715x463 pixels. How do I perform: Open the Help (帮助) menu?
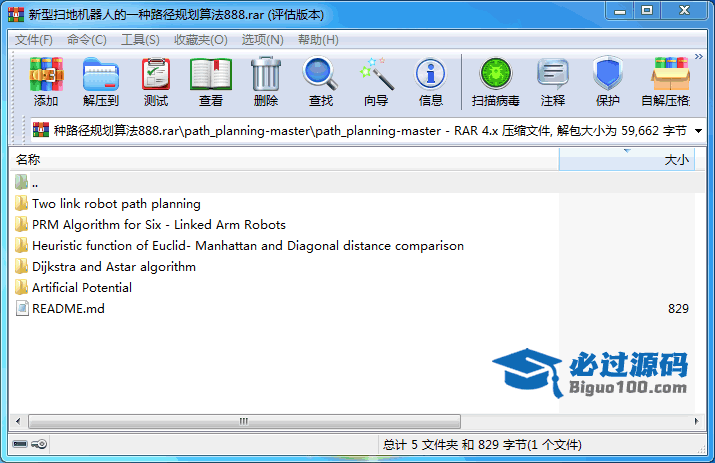coord(318,40)
